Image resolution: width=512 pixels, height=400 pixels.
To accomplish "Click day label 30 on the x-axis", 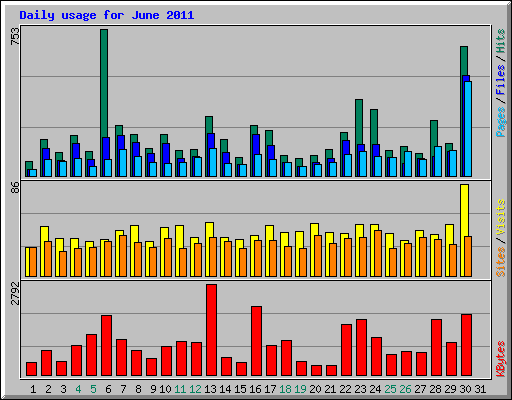I will click(465, 389).
